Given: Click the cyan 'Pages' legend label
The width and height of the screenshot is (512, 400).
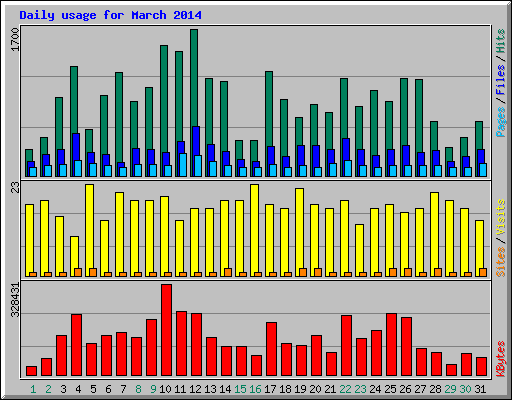Looking at the screenshot, I should (501, 122).
